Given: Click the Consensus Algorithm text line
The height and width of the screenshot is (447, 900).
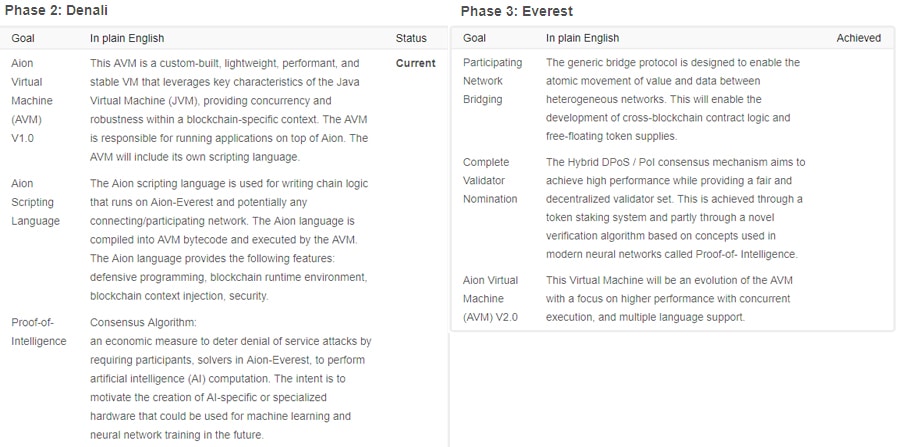Looking at the screenshot, I should (143, 323).
